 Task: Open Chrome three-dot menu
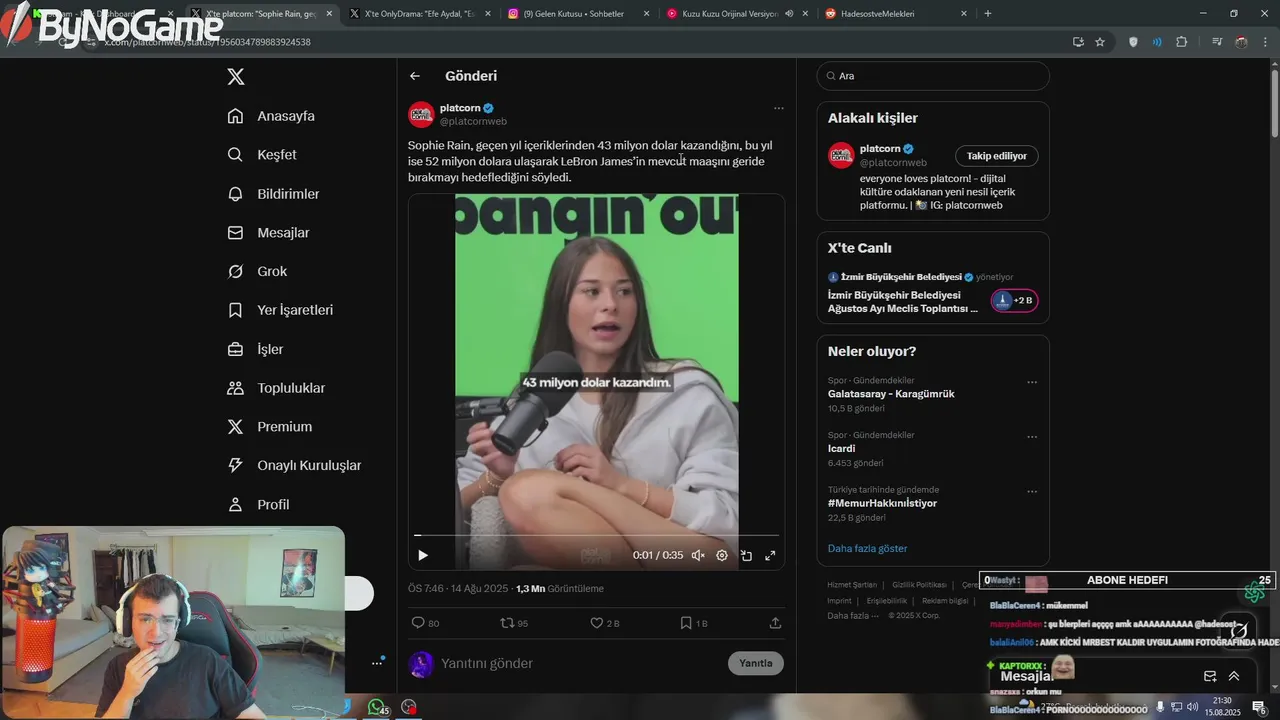coord(1264,42)
